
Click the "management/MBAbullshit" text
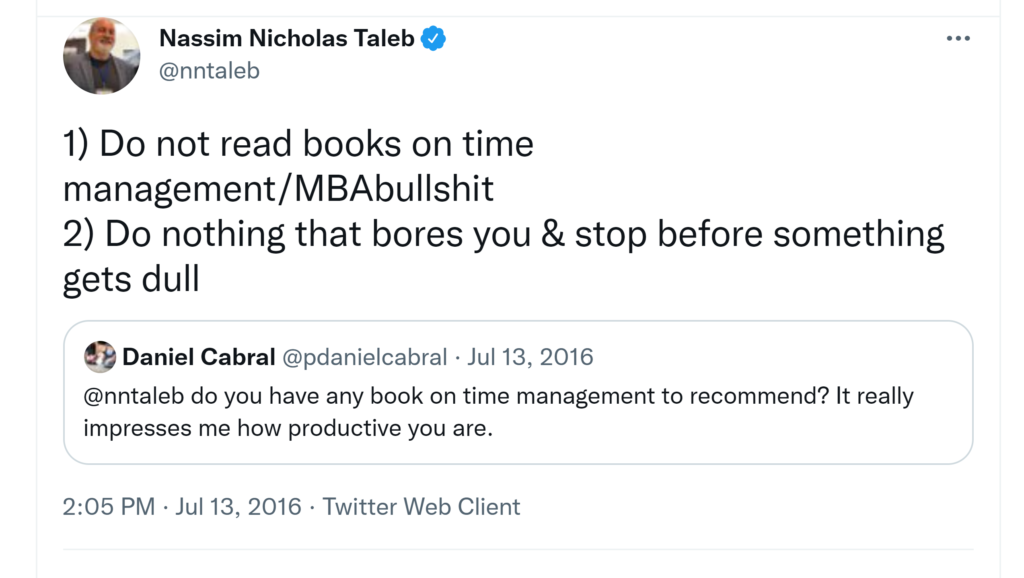pos(278,189)
